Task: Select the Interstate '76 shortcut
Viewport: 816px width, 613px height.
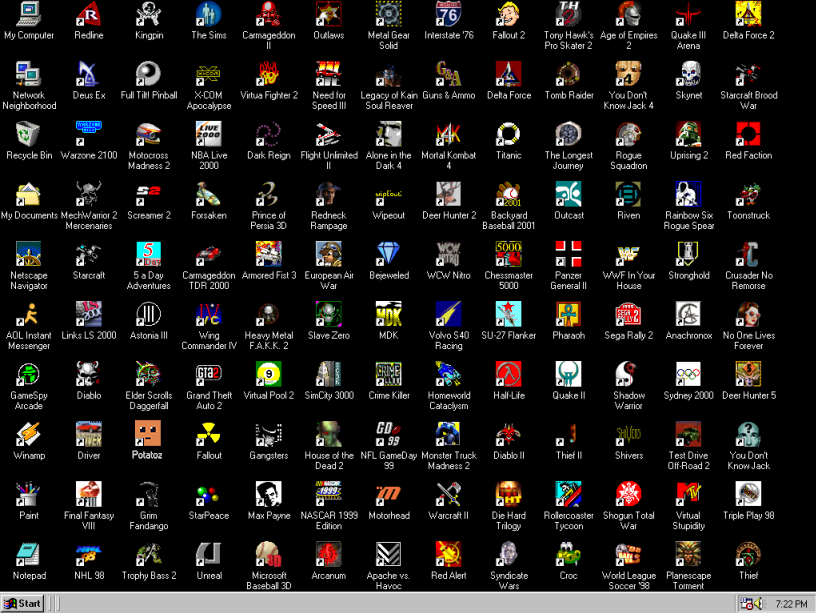Action: 449,14
